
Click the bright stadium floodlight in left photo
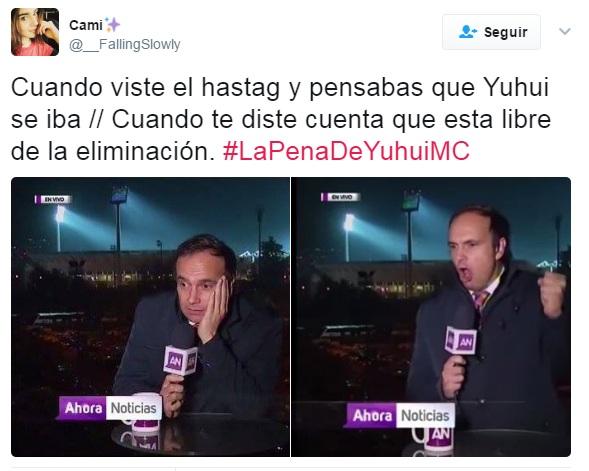click(60, 215)
